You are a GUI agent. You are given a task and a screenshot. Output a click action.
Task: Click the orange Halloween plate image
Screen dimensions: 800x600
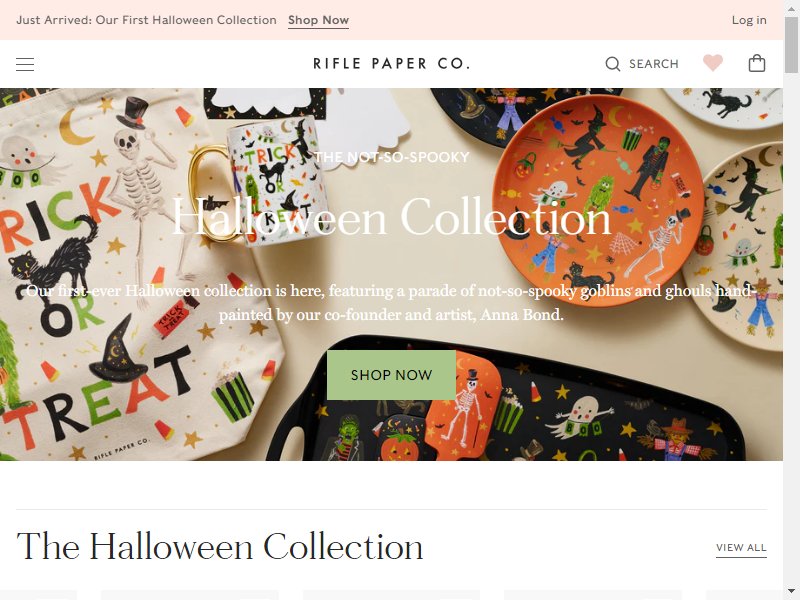(598, 201)
